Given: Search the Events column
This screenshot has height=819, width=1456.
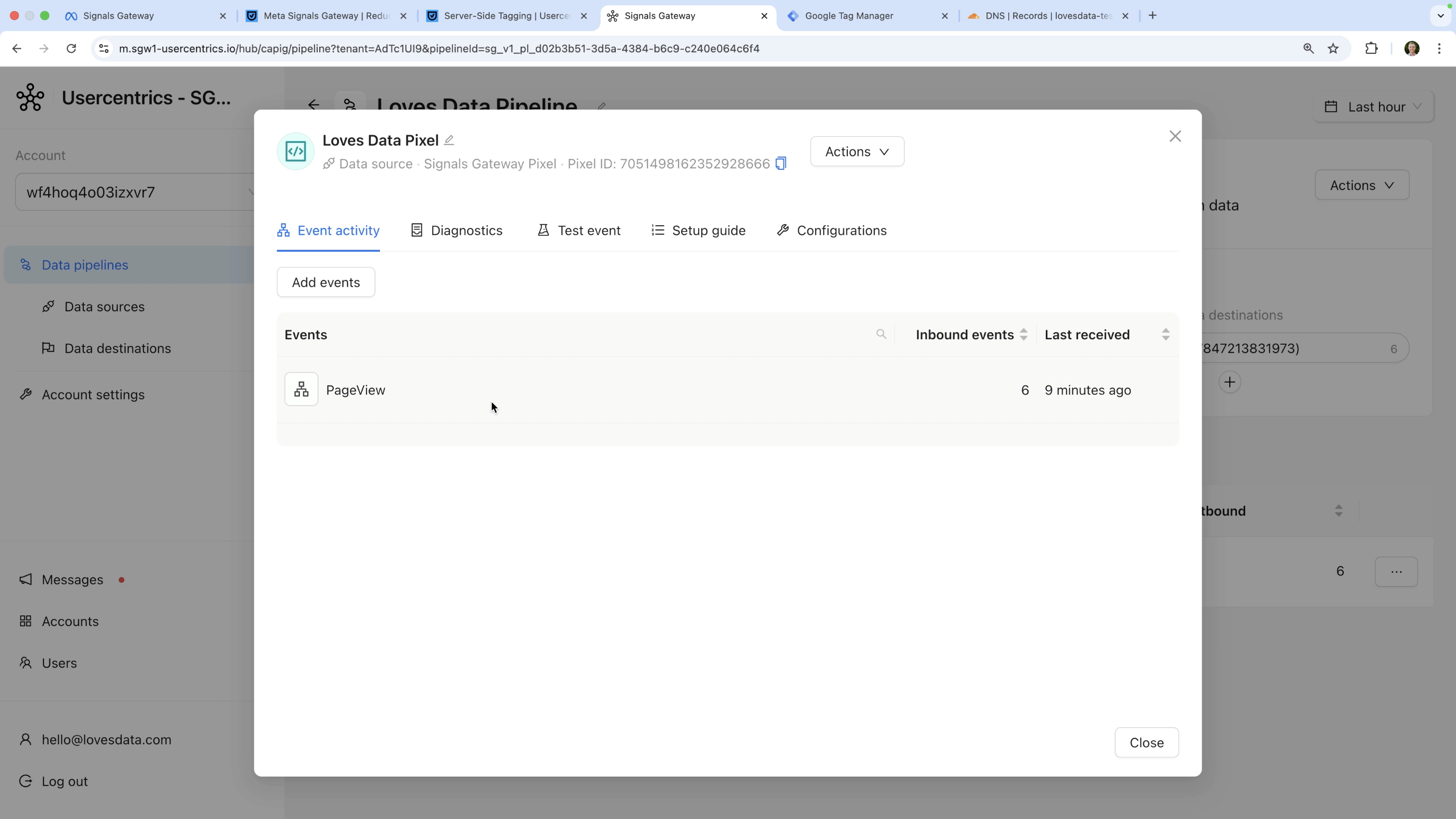Looking at the screenshot, I should coord(881,334).
